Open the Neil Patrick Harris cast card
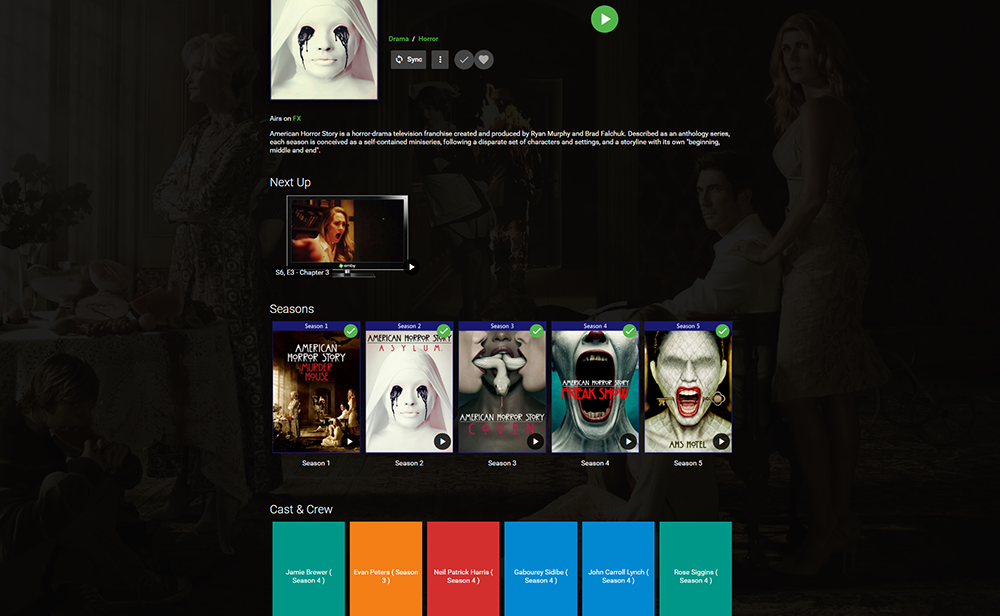The height and width of the screenshot is (616, 1000). click(x=463, y=569)
